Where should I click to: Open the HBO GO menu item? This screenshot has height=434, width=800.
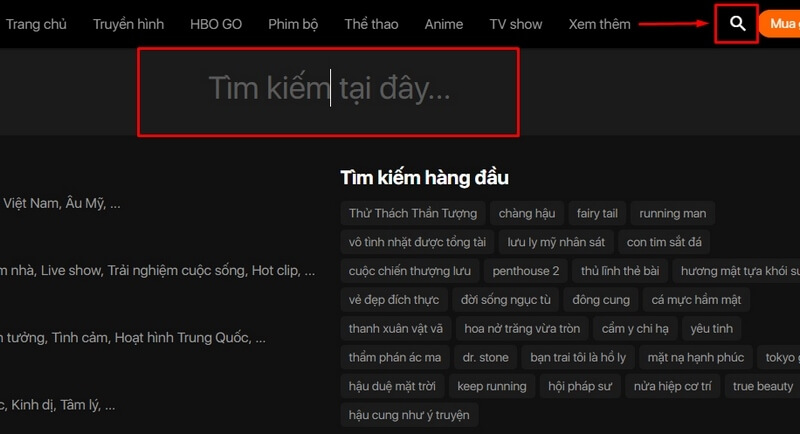(x=217, y=24)
